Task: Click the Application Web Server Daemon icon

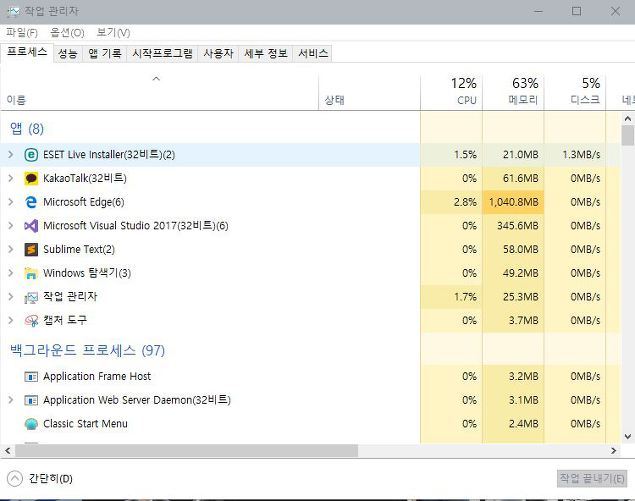Action: point(31,401)
